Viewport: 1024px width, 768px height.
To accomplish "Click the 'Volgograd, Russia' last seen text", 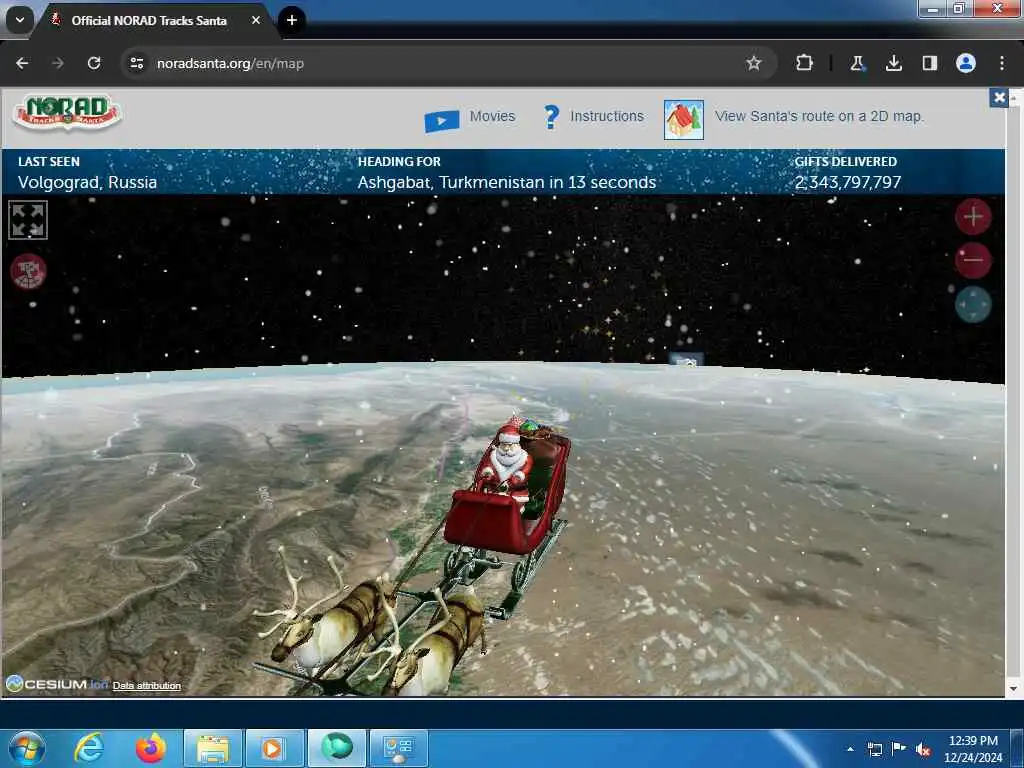I will pos(88,182).
